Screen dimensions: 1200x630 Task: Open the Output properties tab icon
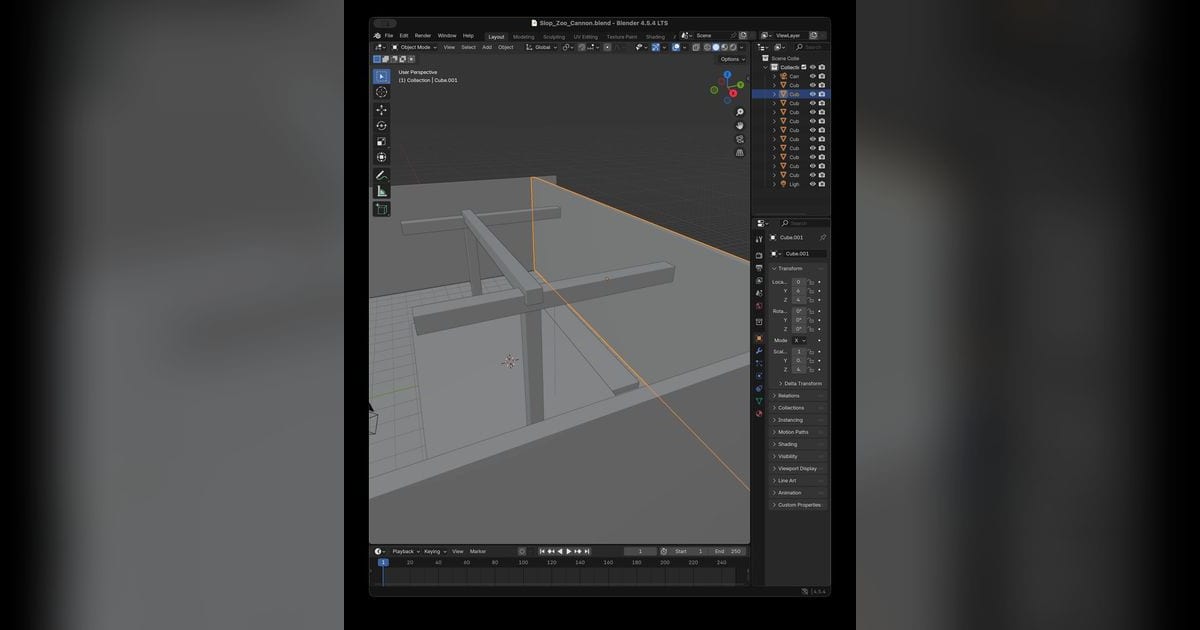759,268
